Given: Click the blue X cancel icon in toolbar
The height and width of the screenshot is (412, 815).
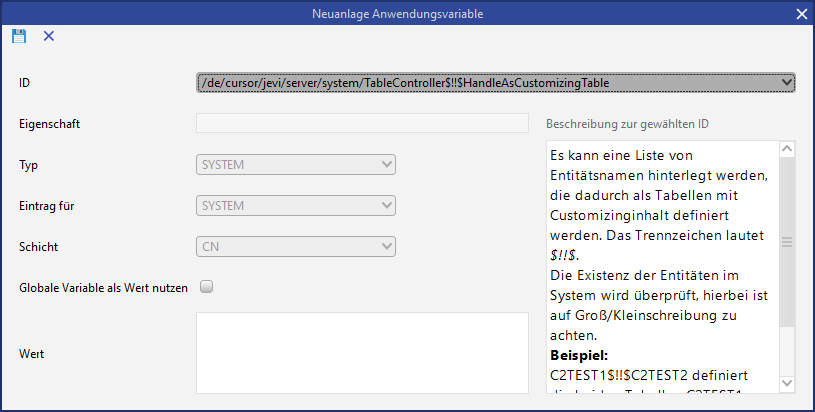Looking at the screenshot, I should click(x=49, y=36).
